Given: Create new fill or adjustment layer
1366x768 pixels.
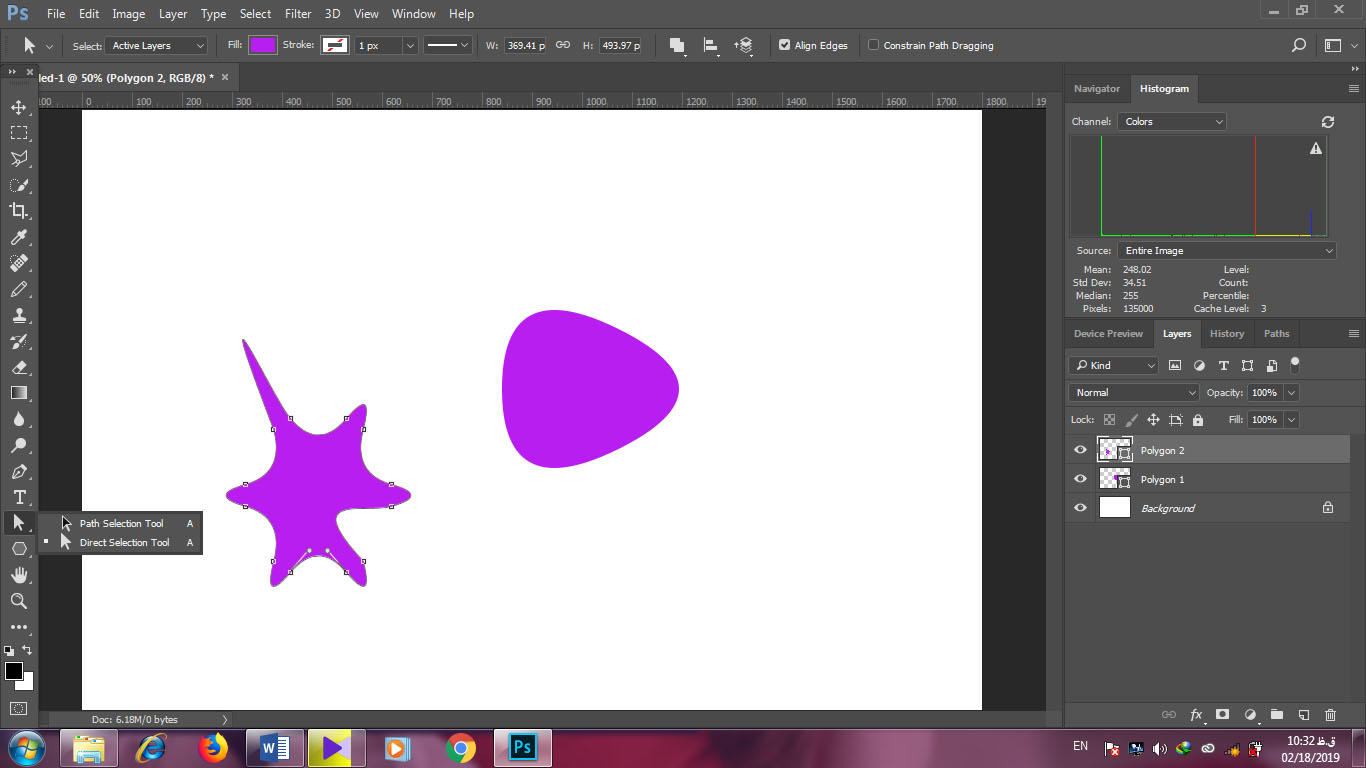Looking at the screenshot, I should click(x=1249, y=715).
